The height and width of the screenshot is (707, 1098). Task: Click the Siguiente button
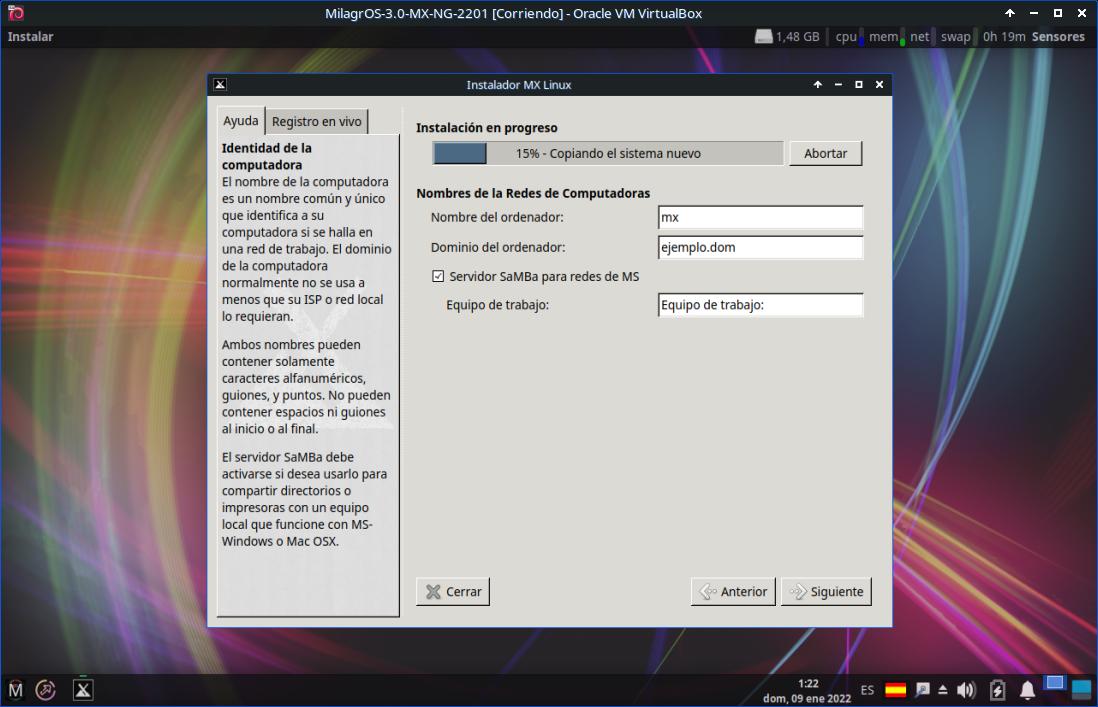pos(826,592)
